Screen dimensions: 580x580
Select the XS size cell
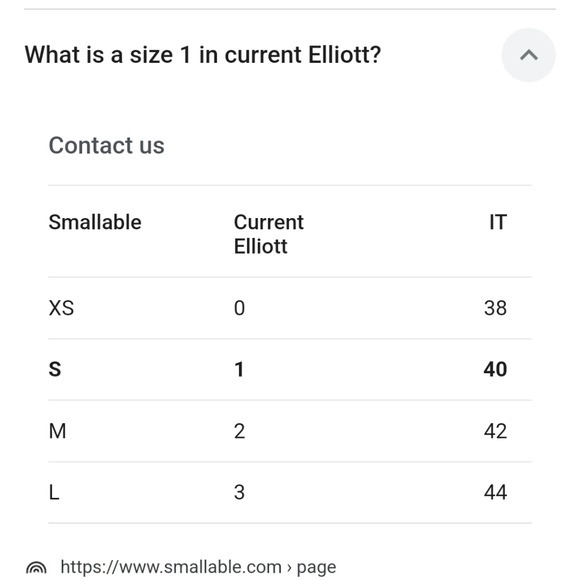pos(61,308)
